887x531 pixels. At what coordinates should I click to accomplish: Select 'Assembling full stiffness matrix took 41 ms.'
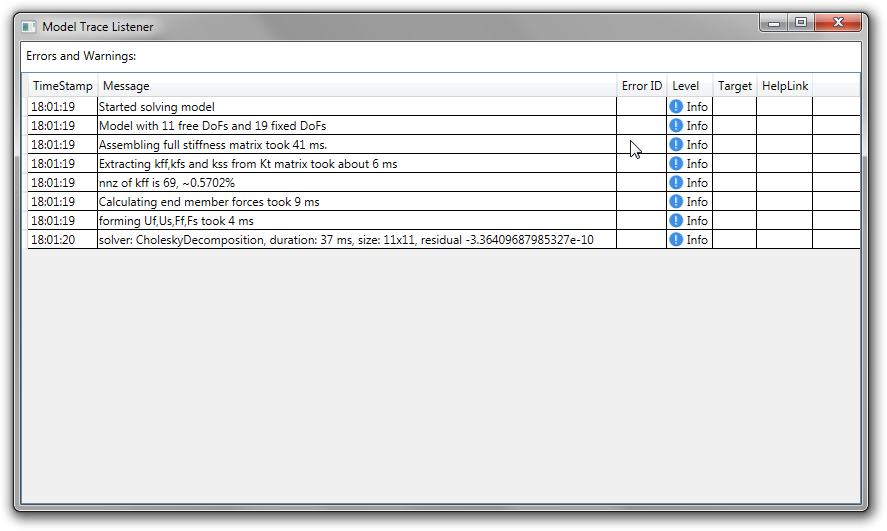213,145
